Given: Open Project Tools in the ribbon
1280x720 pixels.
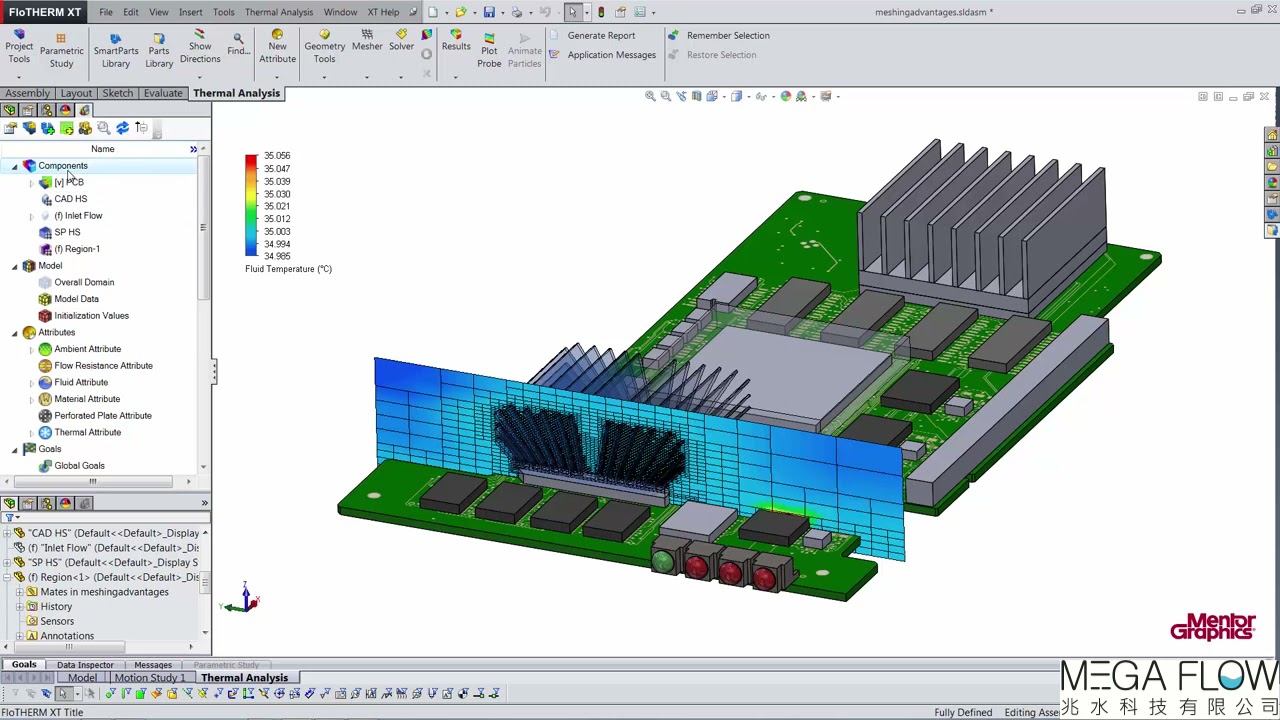Looking at the screenshot, I should click(x=19, y=46).
